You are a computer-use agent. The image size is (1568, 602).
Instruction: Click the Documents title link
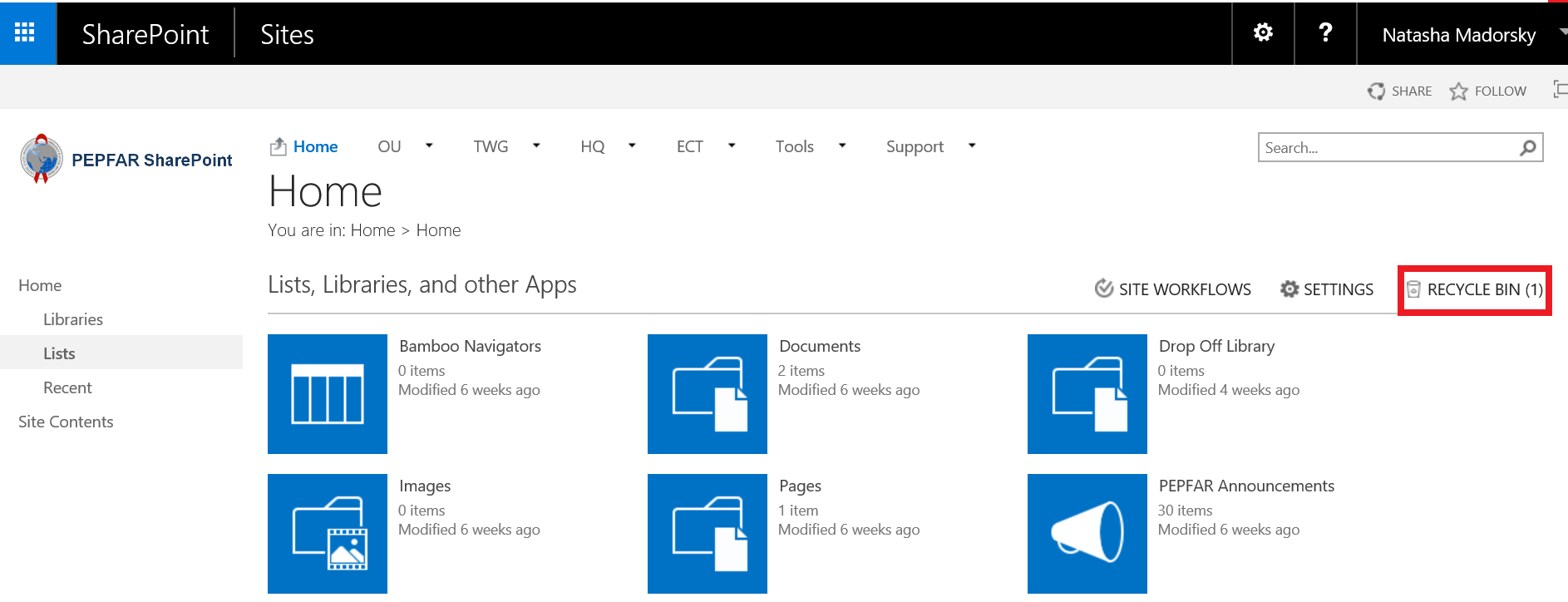click(x=820, y=346)
